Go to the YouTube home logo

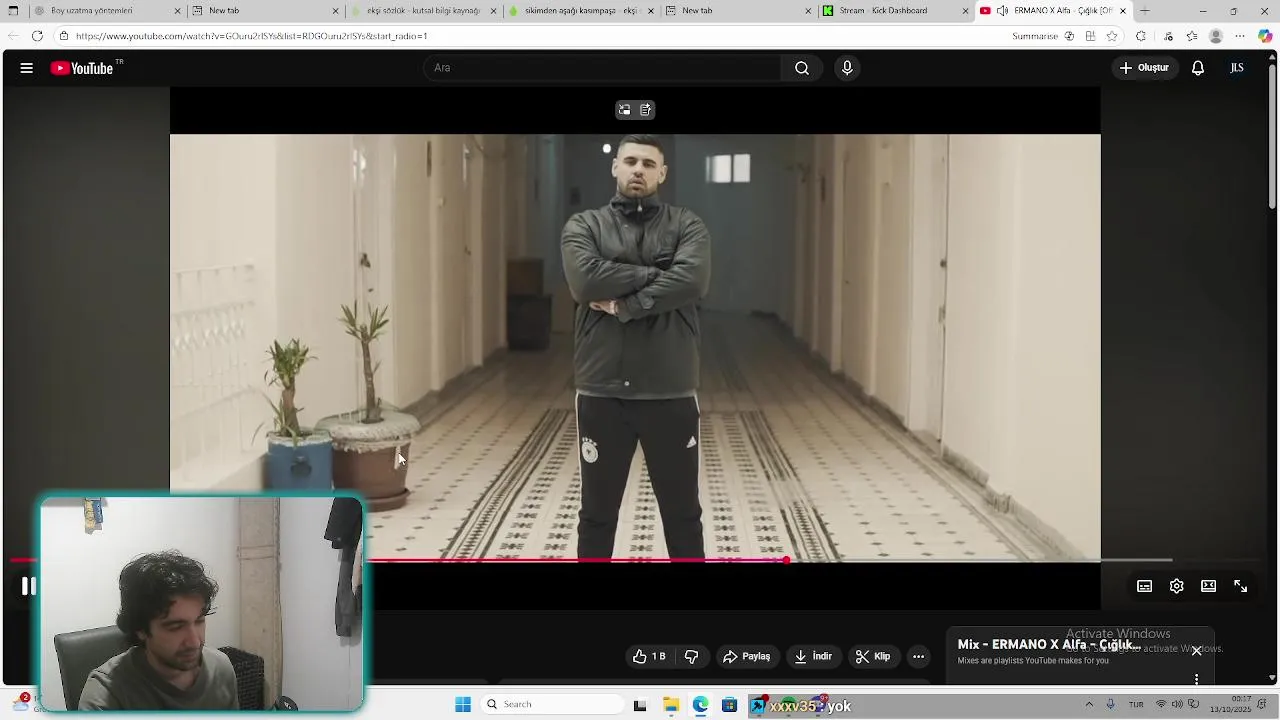coord(82,68)
